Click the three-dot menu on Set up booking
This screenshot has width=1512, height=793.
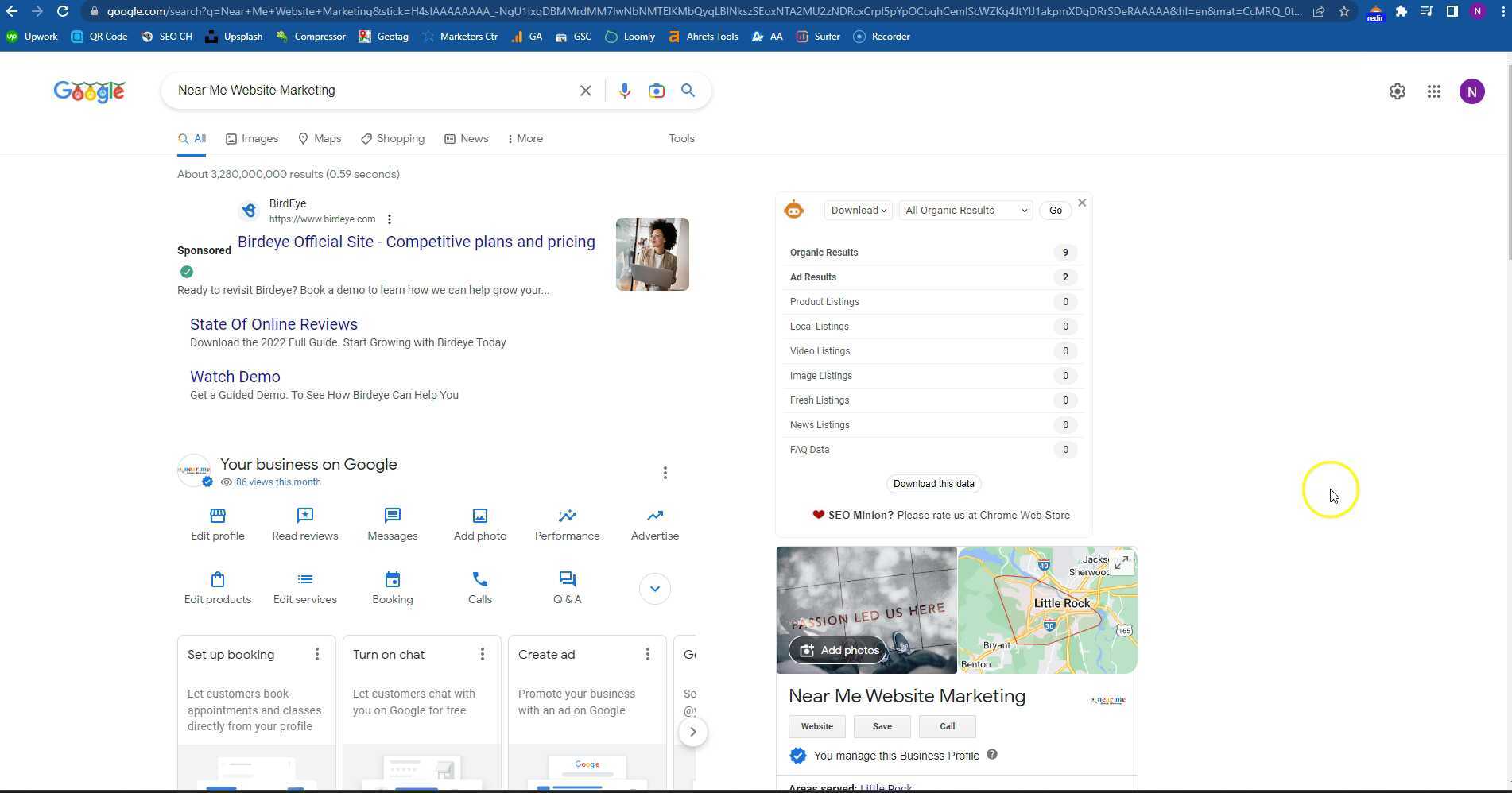pyautogui.click(x=317, y=654)
